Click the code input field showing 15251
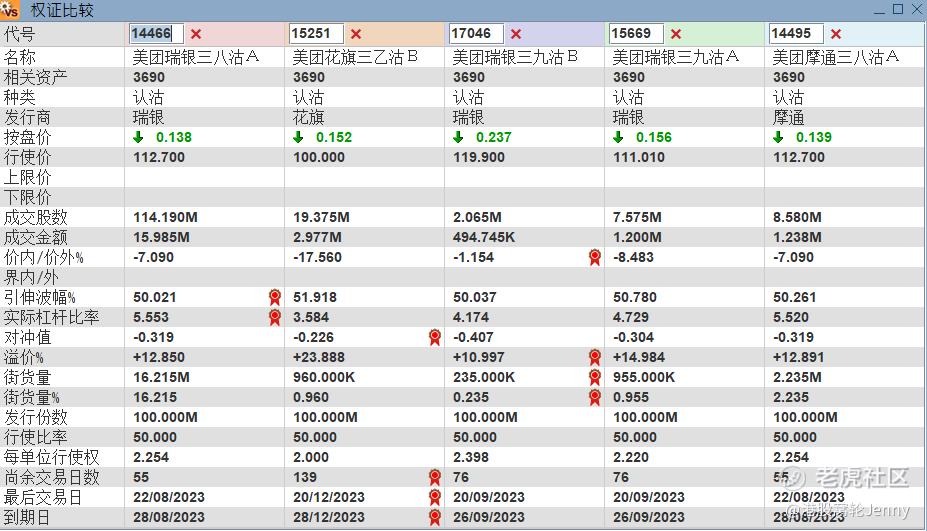Image resolution: width=927 pixels, height=531 pixels. tap(316, 34)
